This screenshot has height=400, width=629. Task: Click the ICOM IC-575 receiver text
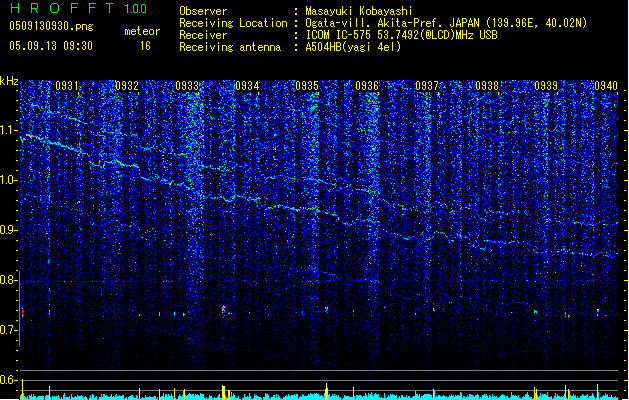(x=401, y=35)
